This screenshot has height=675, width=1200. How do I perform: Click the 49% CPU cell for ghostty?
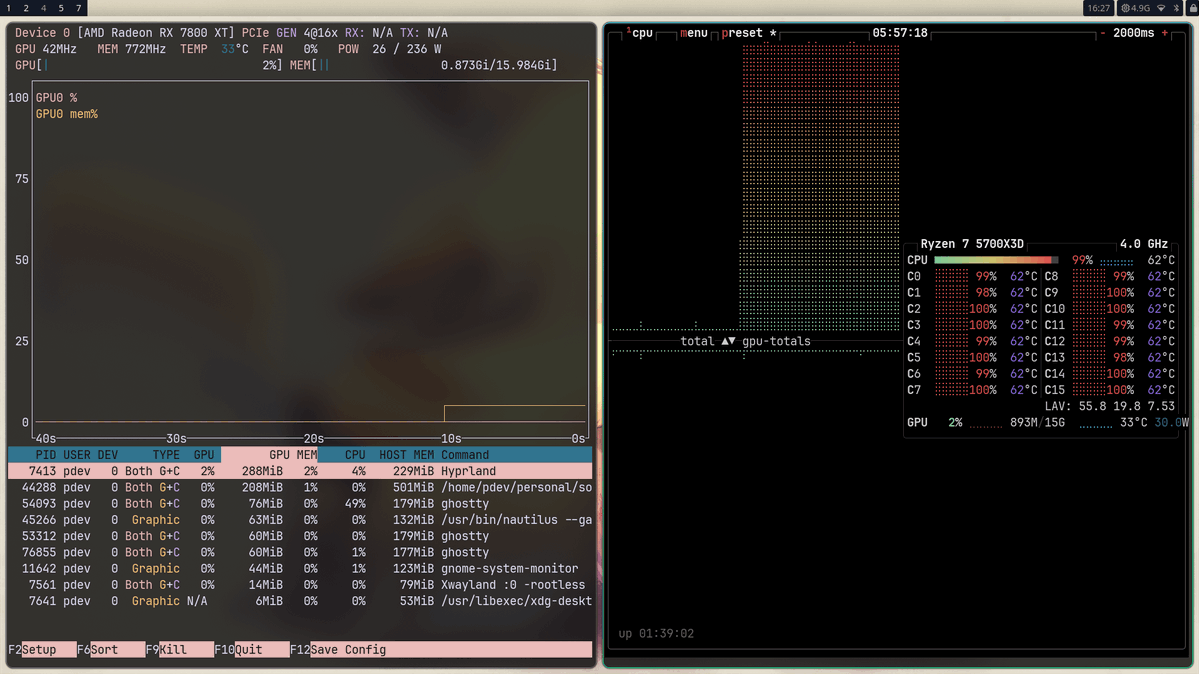(355, 504)
